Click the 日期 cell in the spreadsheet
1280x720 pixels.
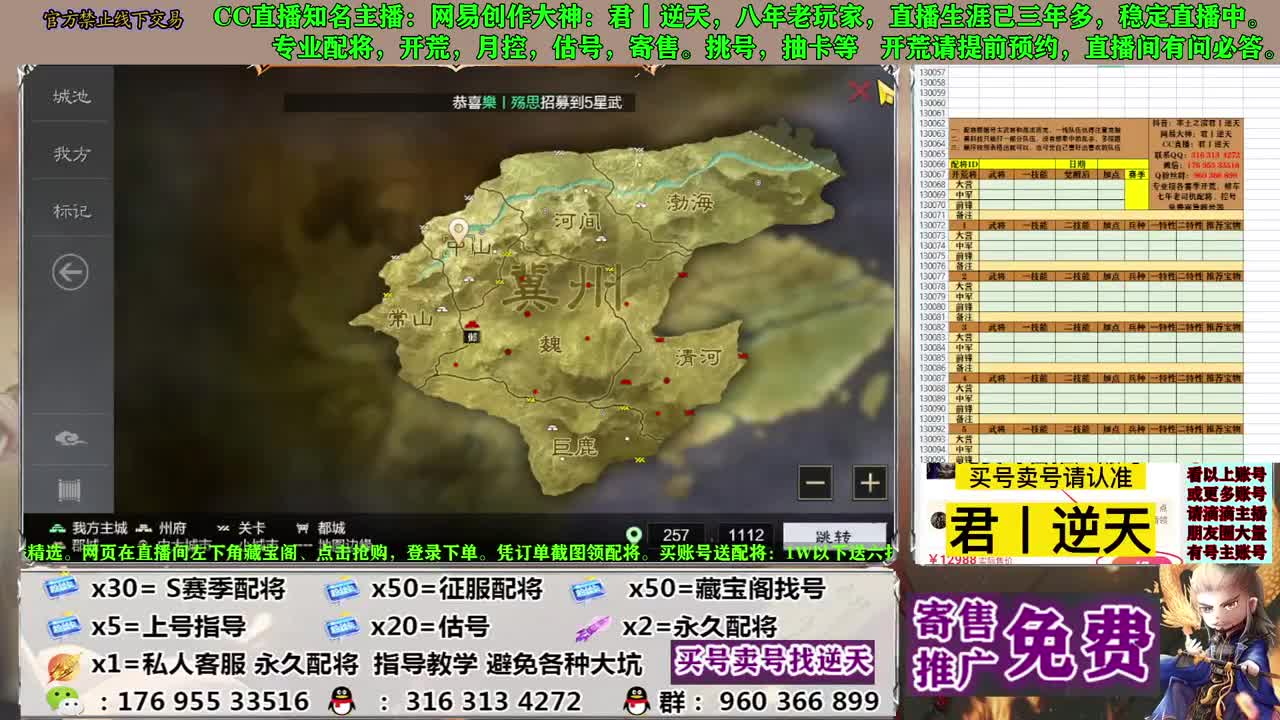[1077, 164]
